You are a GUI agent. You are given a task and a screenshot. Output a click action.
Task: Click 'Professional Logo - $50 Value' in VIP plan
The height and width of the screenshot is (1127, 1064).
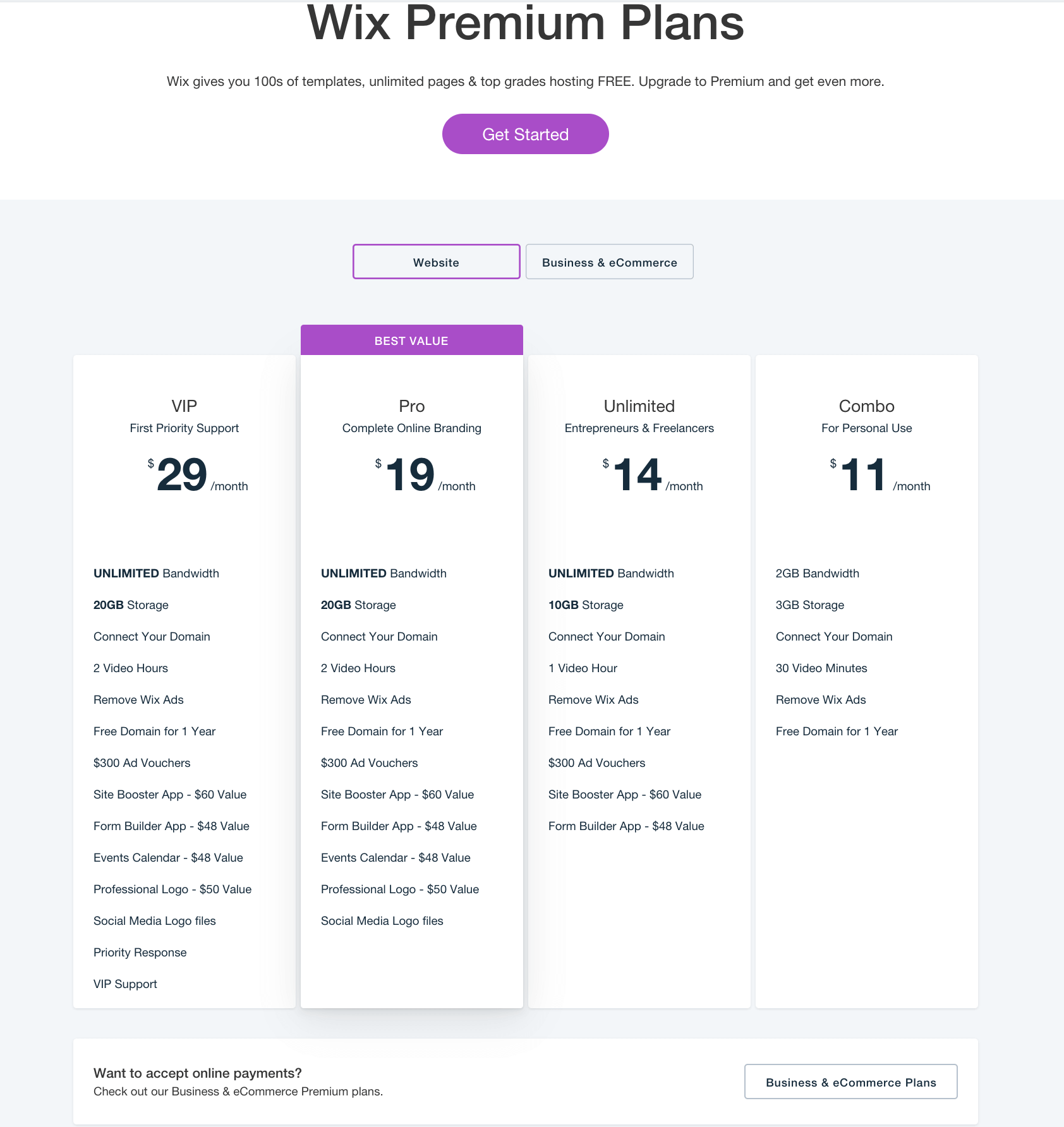coord(172,889)
